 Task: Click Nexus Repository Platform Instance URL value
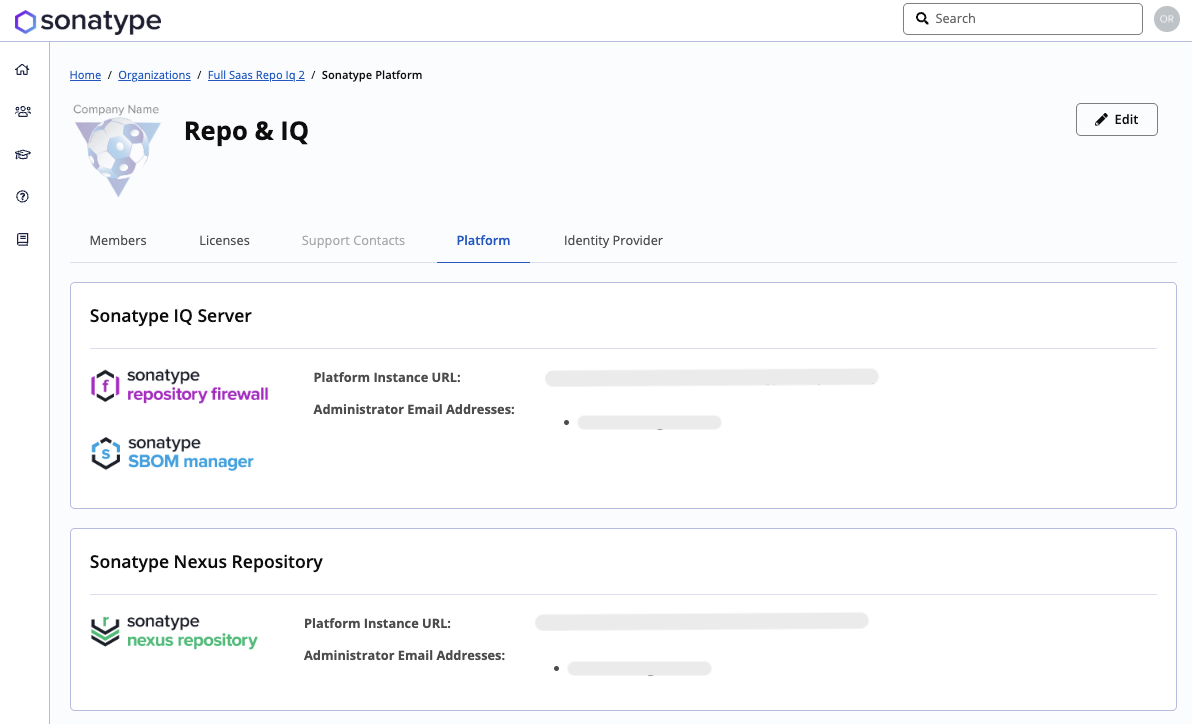[x=702, y=622]
